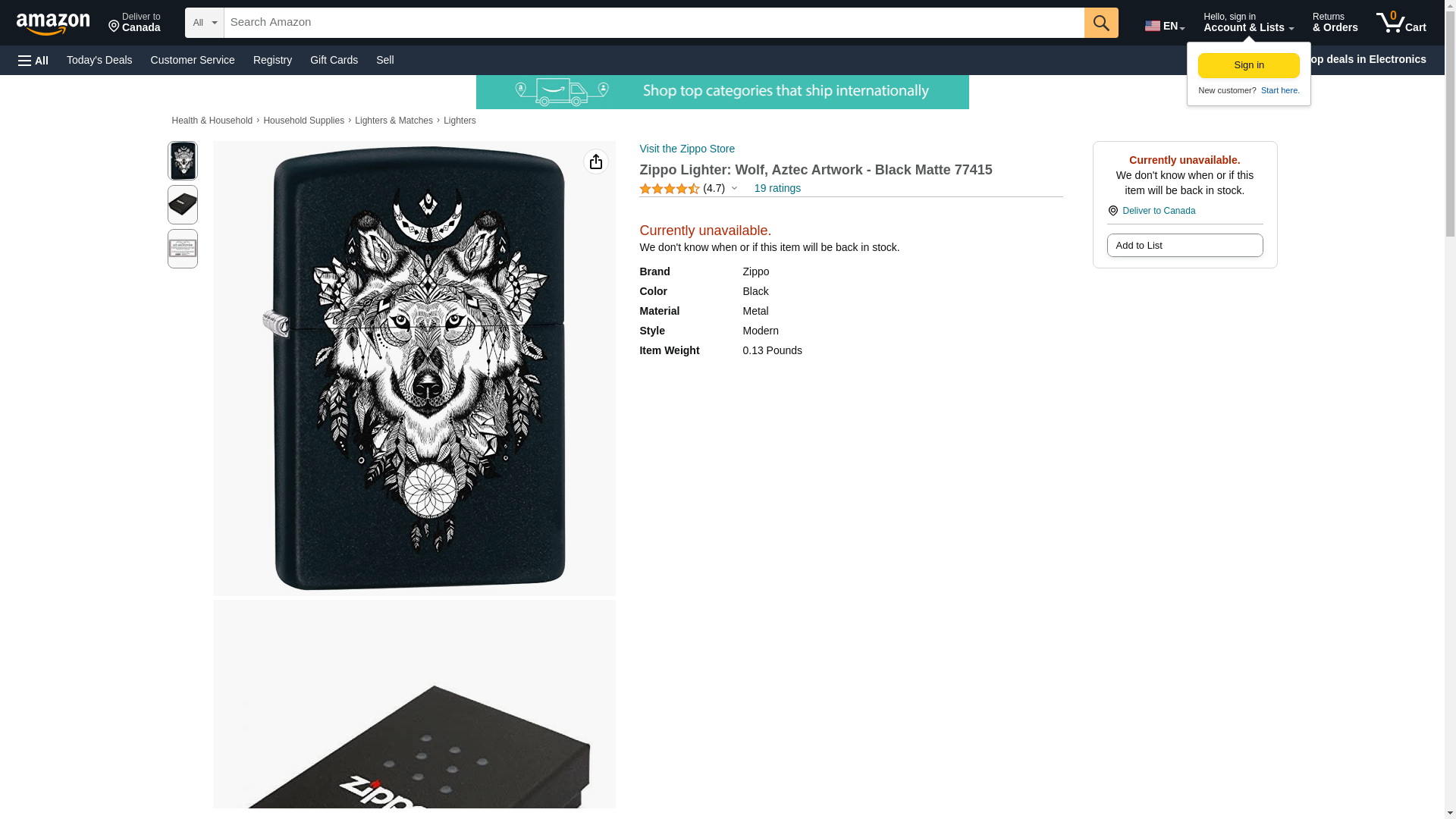Click the star rating icons
This screenshot has width=1456, height=819.
(669, 189)
